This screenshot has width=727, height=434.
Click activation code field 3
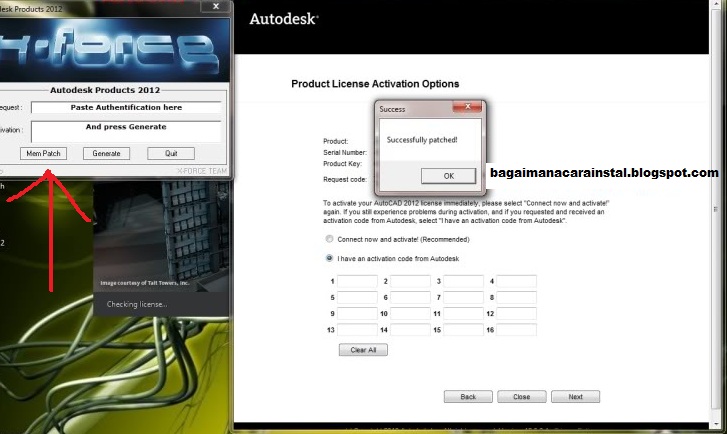pos(464,281)
